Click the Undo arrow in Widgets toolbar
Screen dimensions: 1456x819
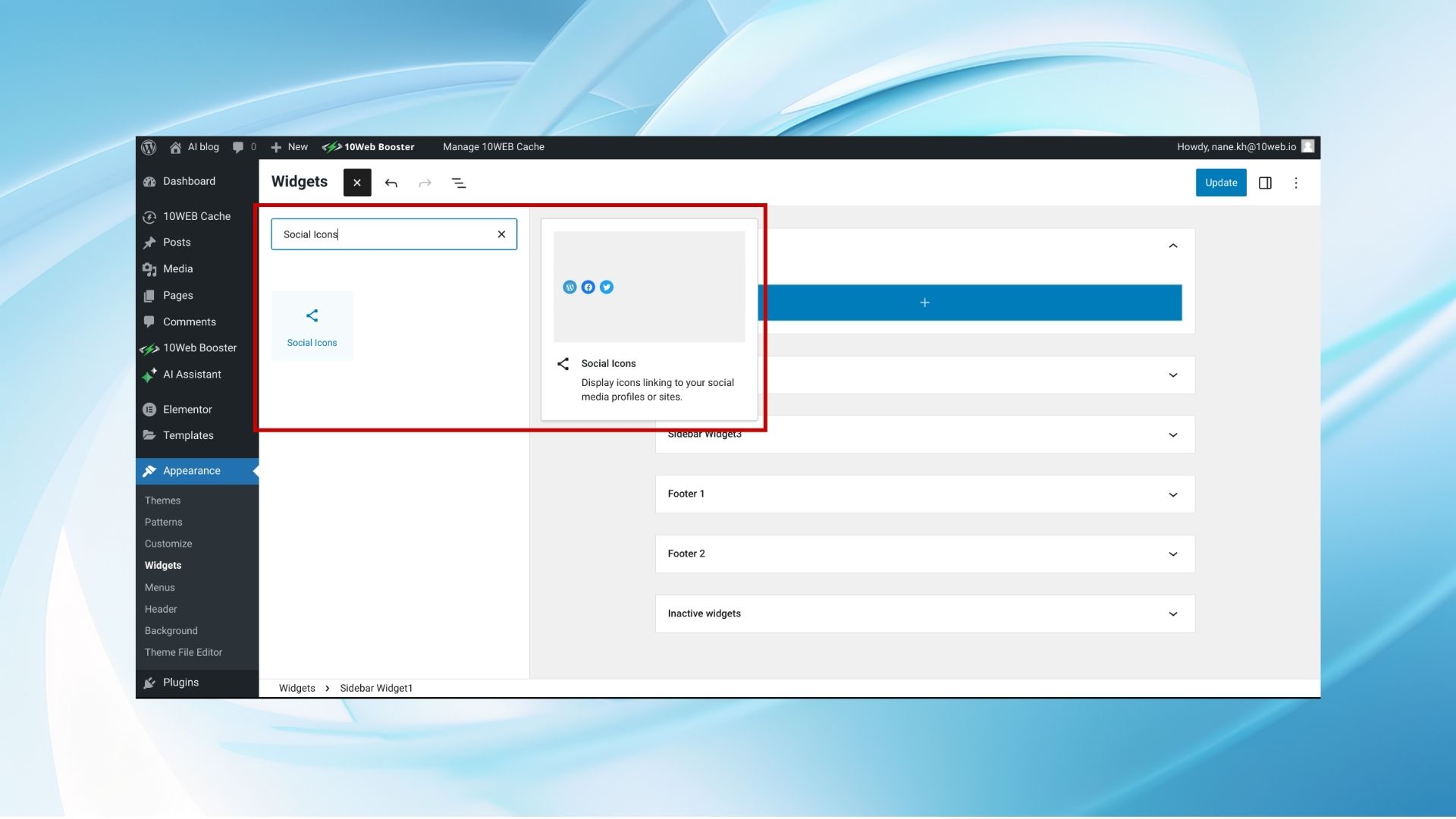[391, 183]
